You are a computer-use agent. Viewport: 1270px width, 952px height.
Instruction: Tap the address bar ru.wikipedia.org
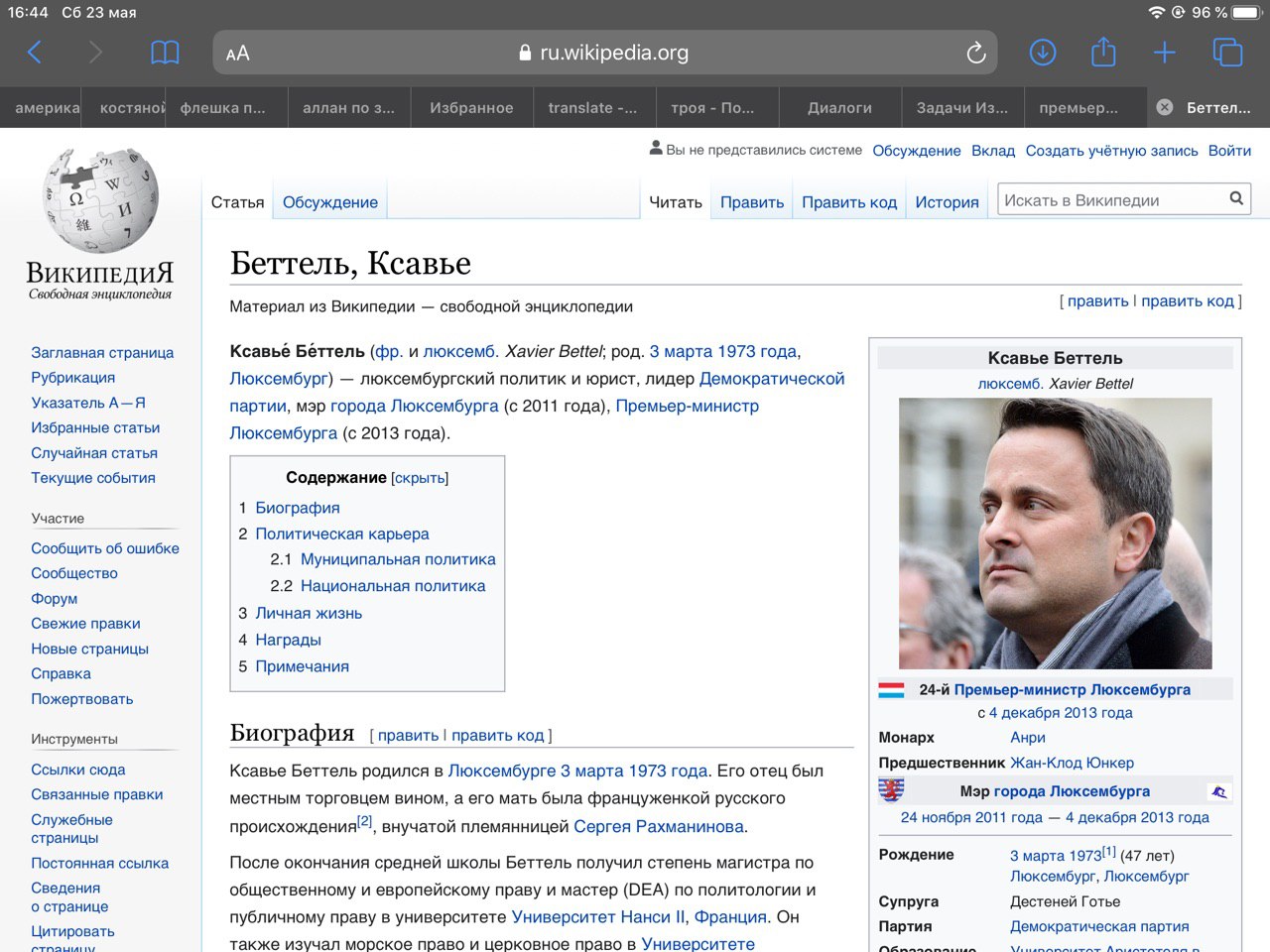click(604, 53)
